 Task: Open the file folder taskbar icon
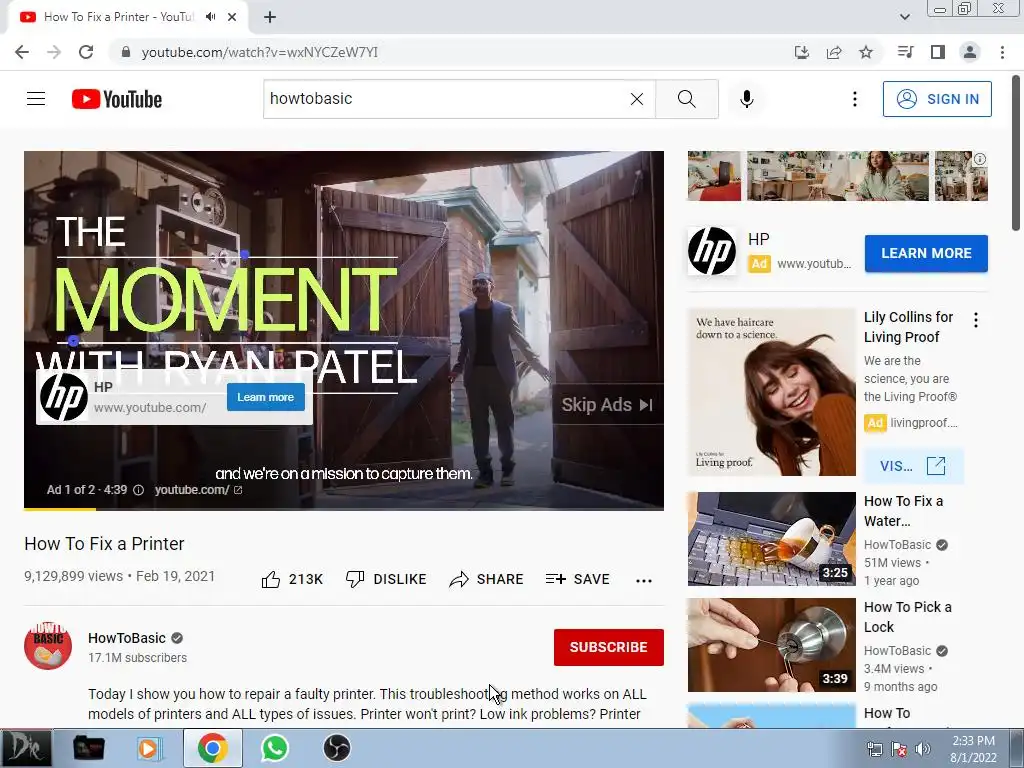(x=88, y=748)
